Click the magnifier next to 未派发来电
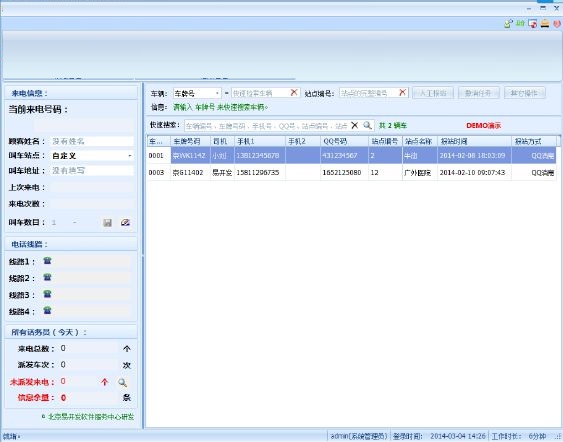Screen dimensions: 563x442 [123, 382]
